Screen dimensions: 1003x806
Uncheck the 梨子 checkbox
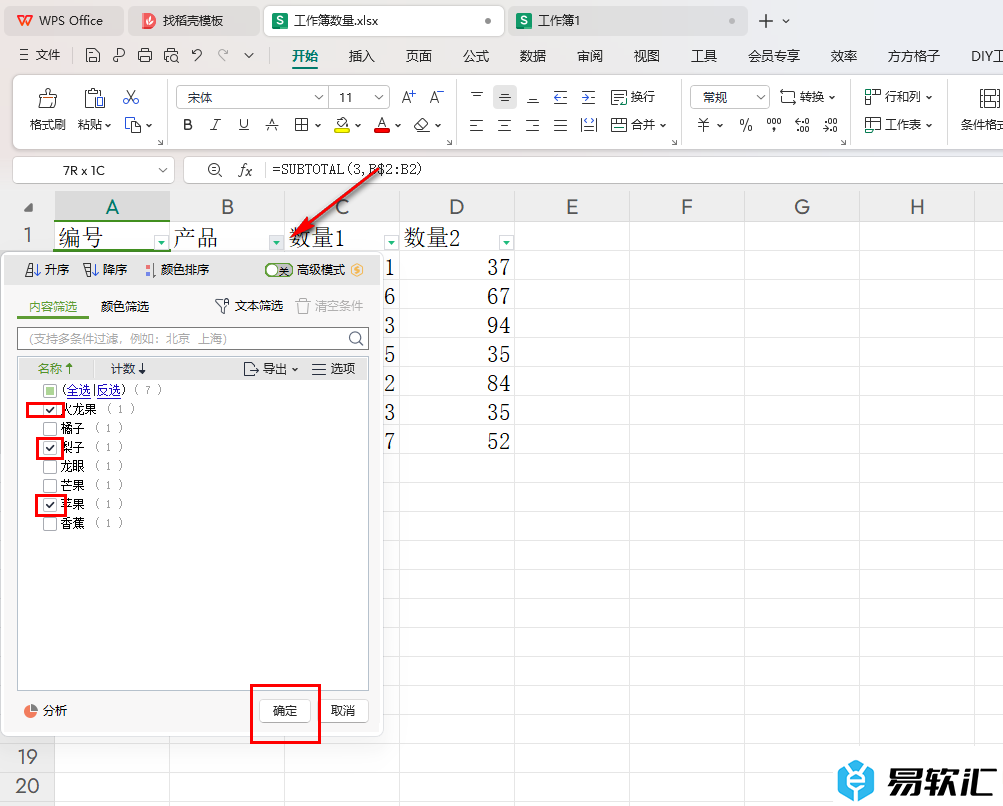[x=50, y=448]
